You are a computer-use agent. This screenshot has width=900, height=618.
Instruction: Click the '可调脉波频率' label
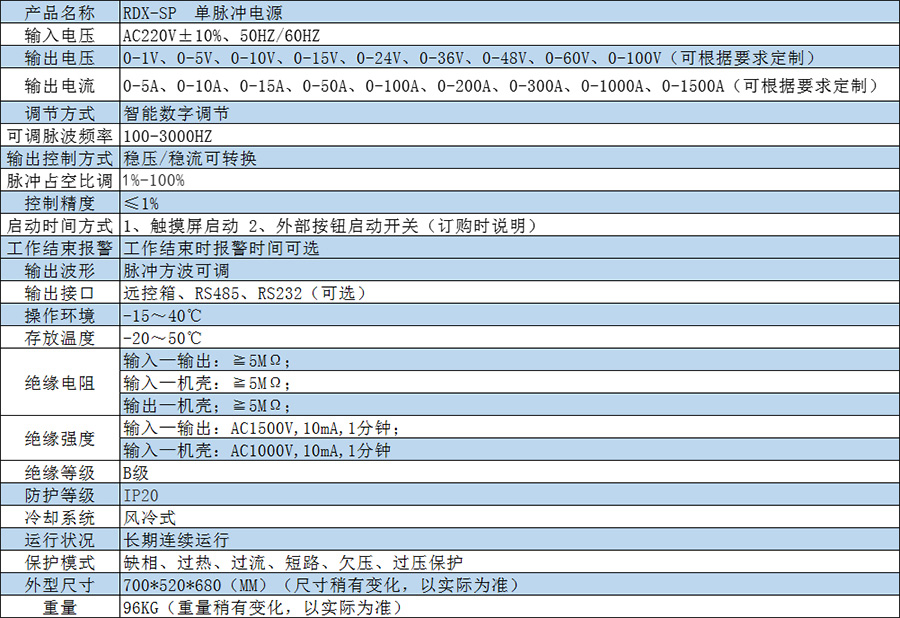[x=60, y=136]
